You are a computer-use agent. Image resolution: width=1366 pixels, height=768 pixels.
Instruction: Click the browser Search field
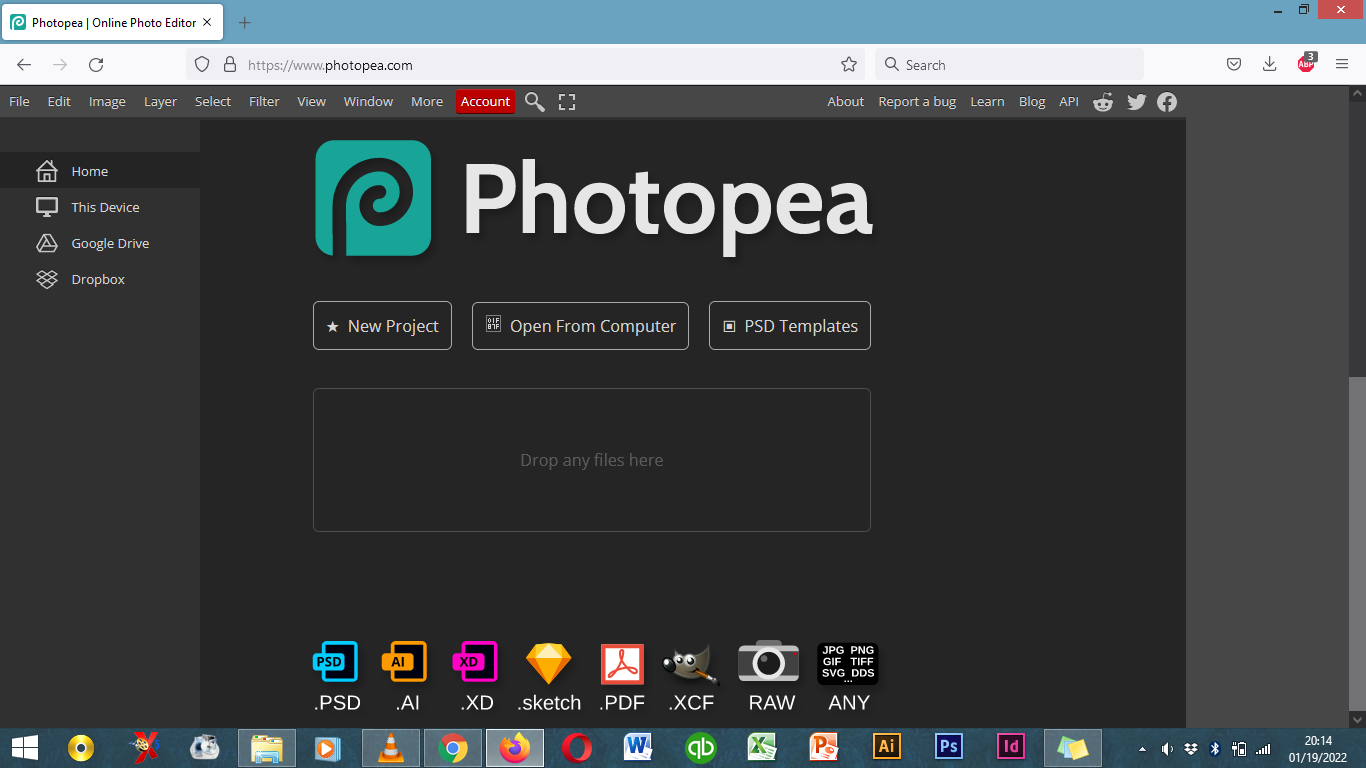pyautogui.click(x=1009, y=65)
